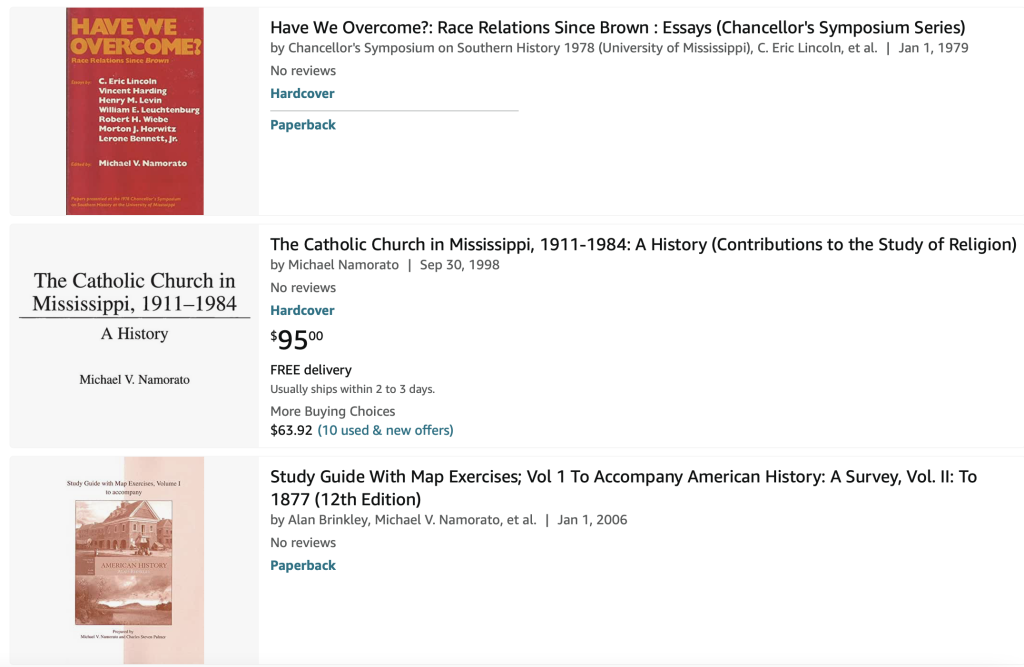Select Paperback format for the Study Guide
The image size is (1024, 667).
click(x=303, y=565)
